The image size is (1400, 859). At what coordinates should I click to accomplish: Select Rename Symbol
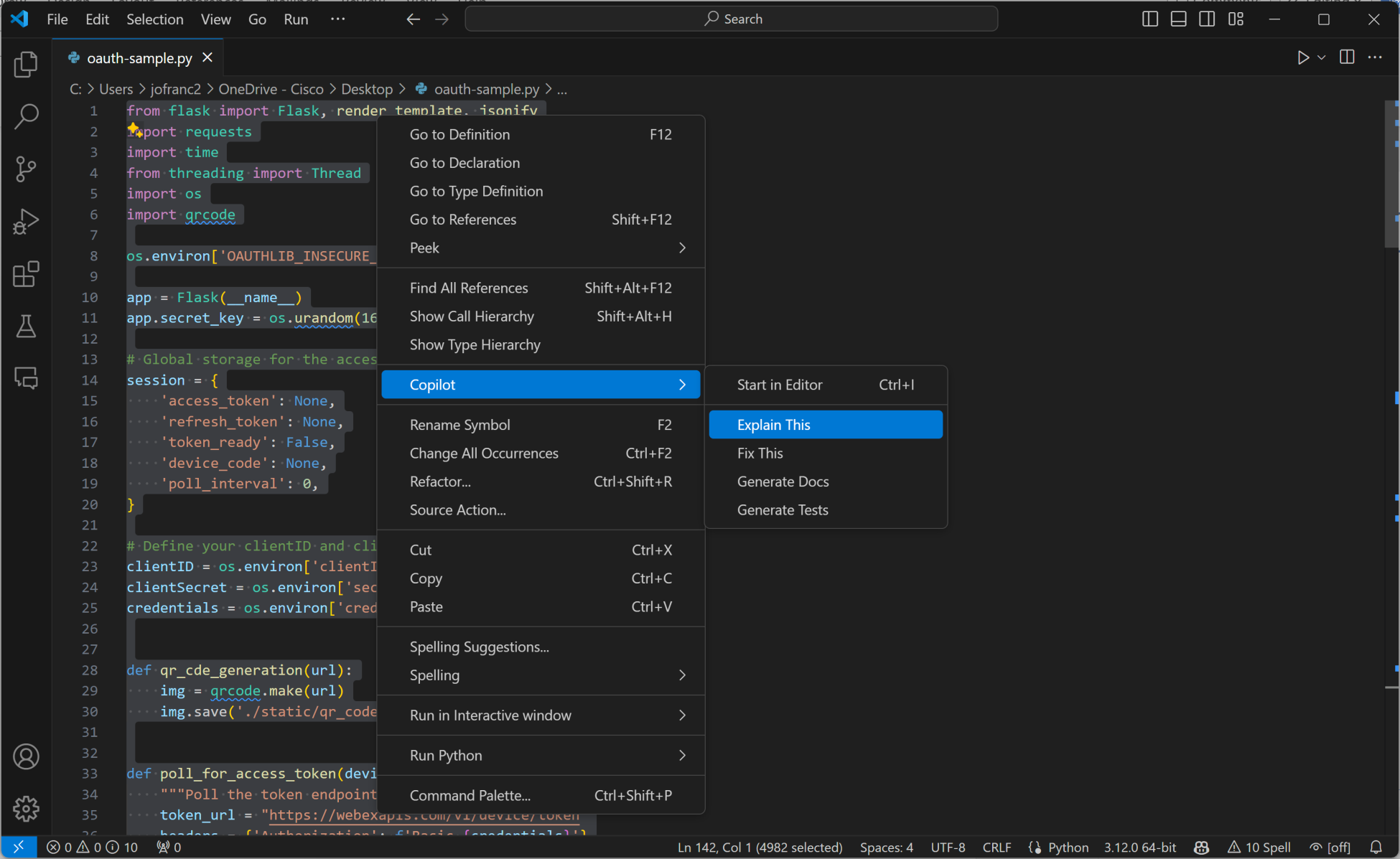541,425
